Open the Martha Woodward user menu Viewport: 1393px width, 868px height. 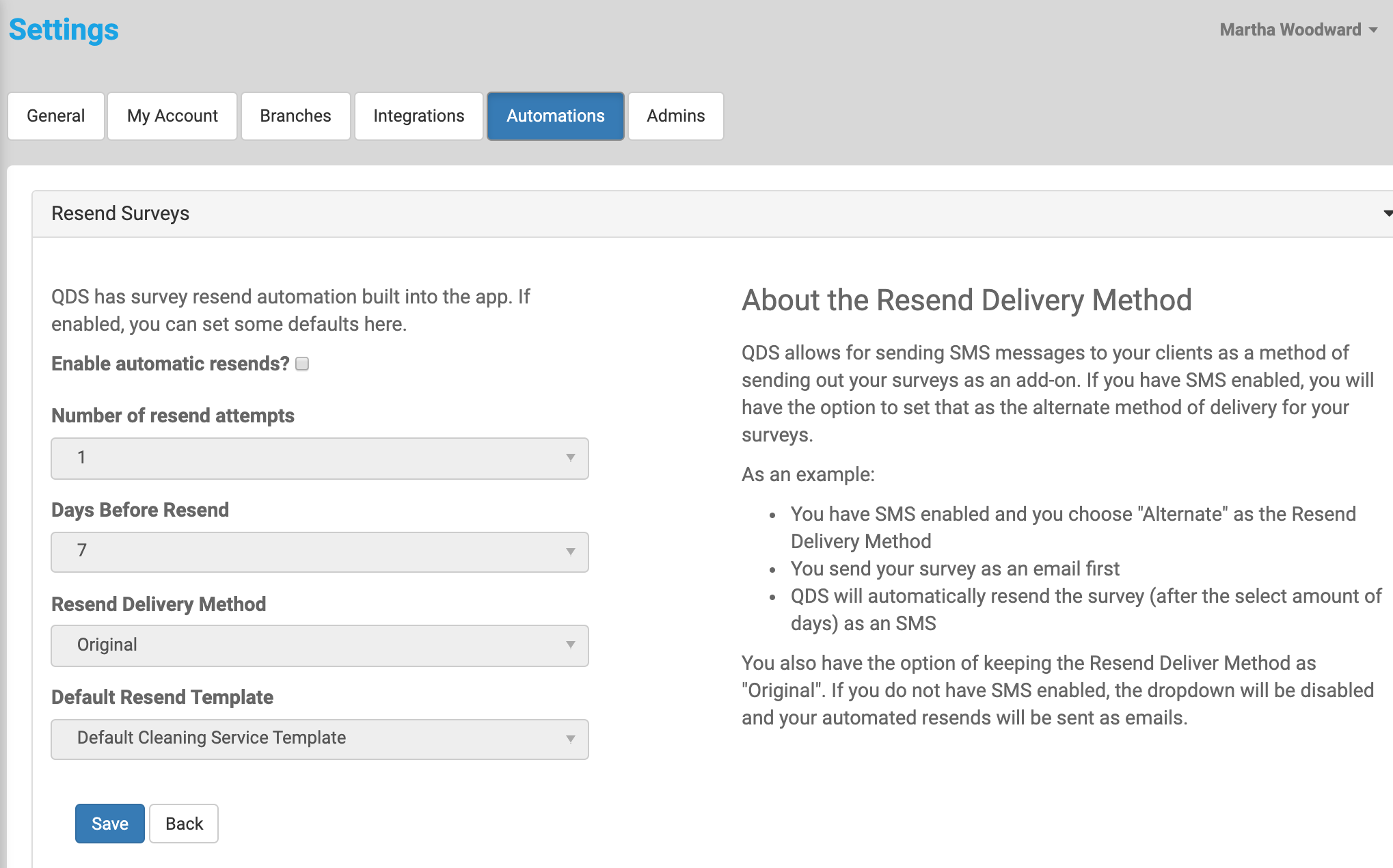[x=1290, y=29]
